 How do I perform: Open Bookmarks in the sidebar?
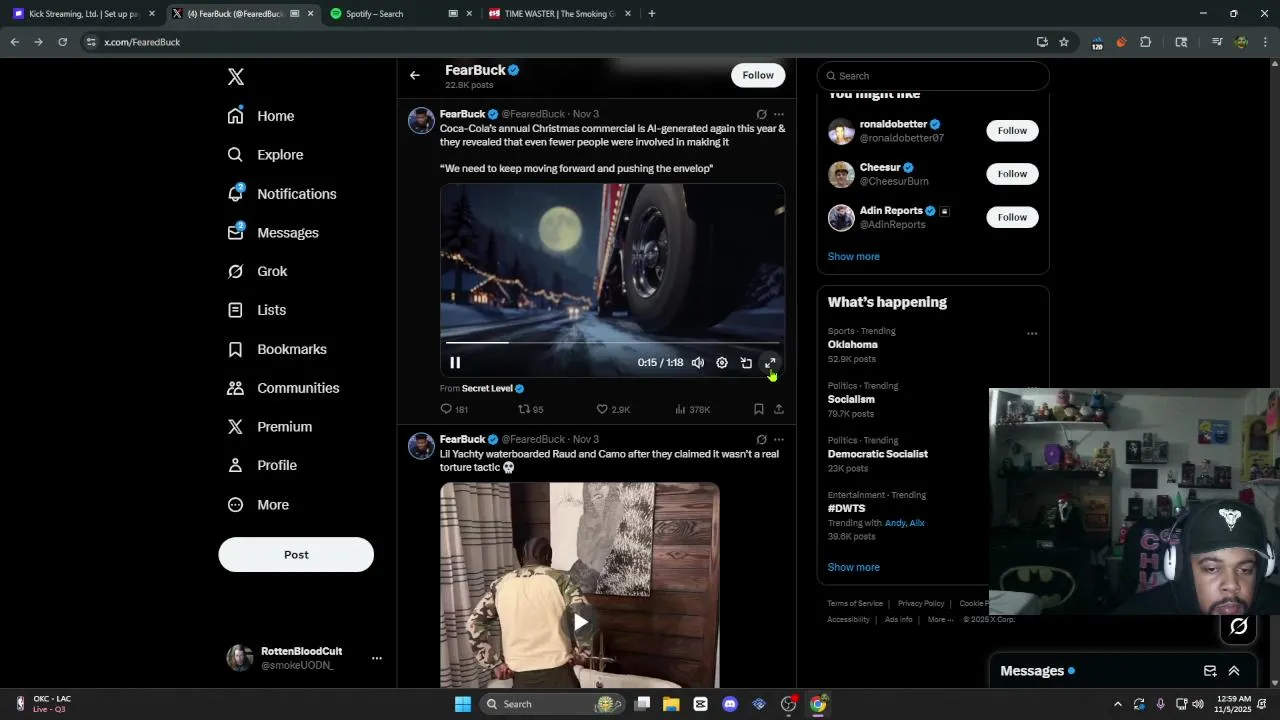[277, 349]
